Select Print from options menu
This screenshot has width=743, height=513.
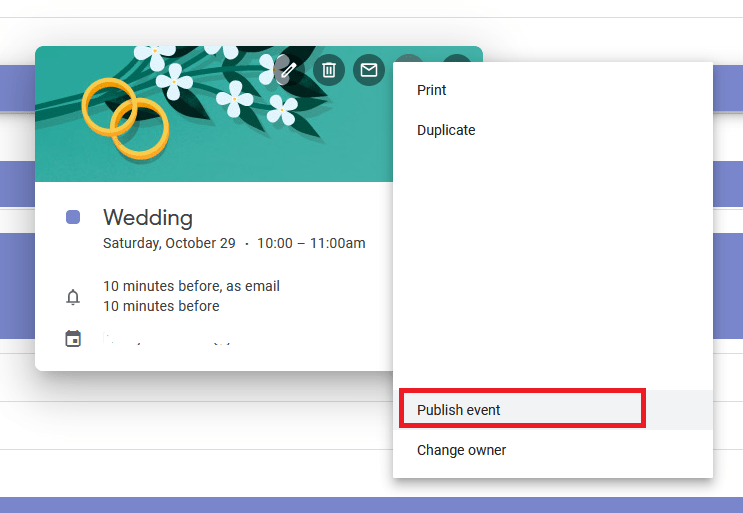[553, 90]
